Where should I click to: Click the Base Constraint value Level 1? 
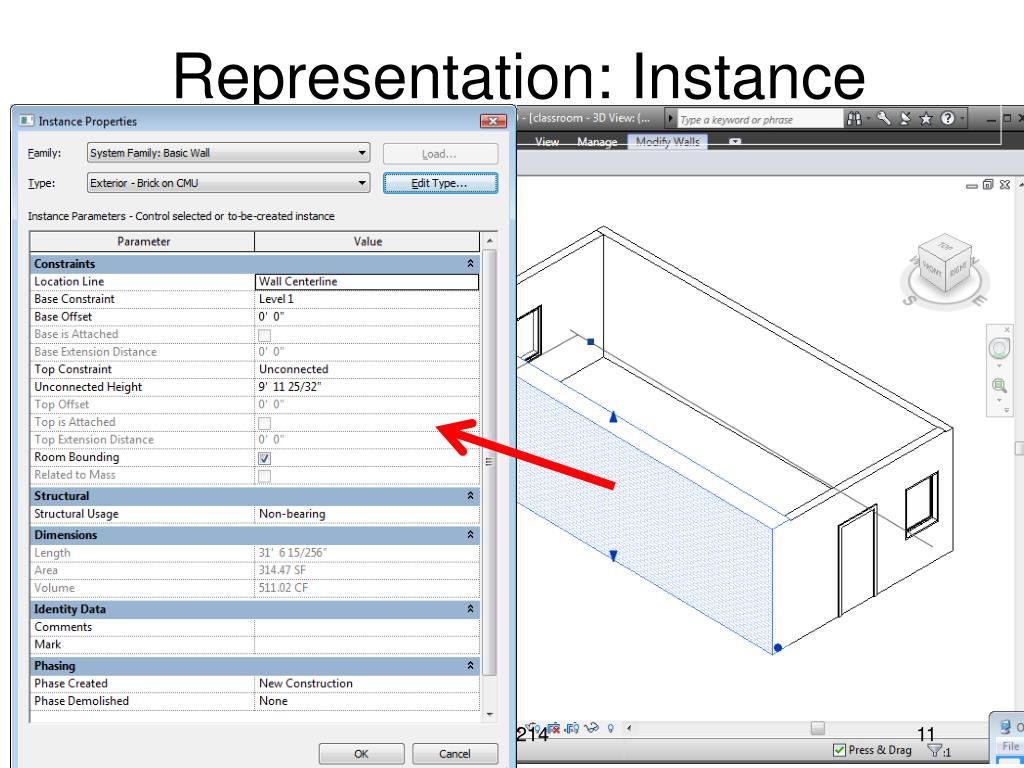tap(367, 299)
